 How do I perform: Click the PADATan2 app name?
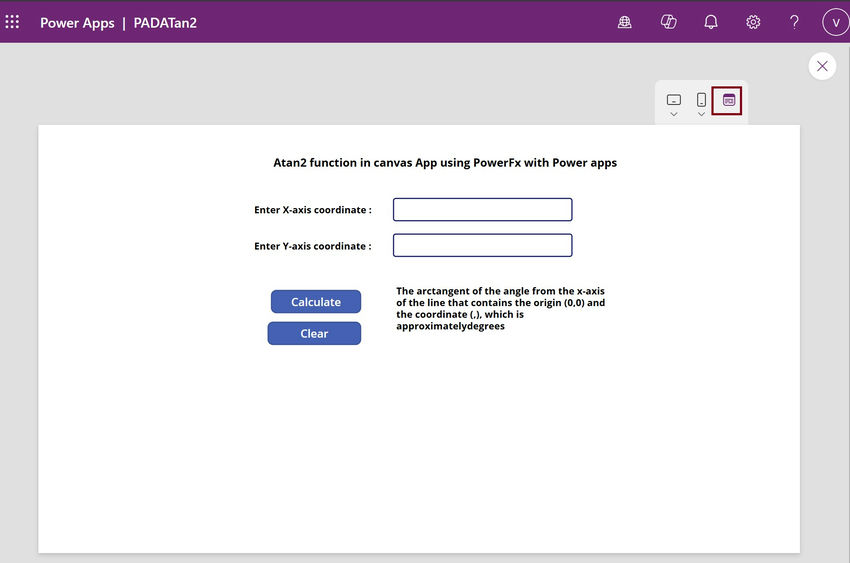tap(165, 23)
